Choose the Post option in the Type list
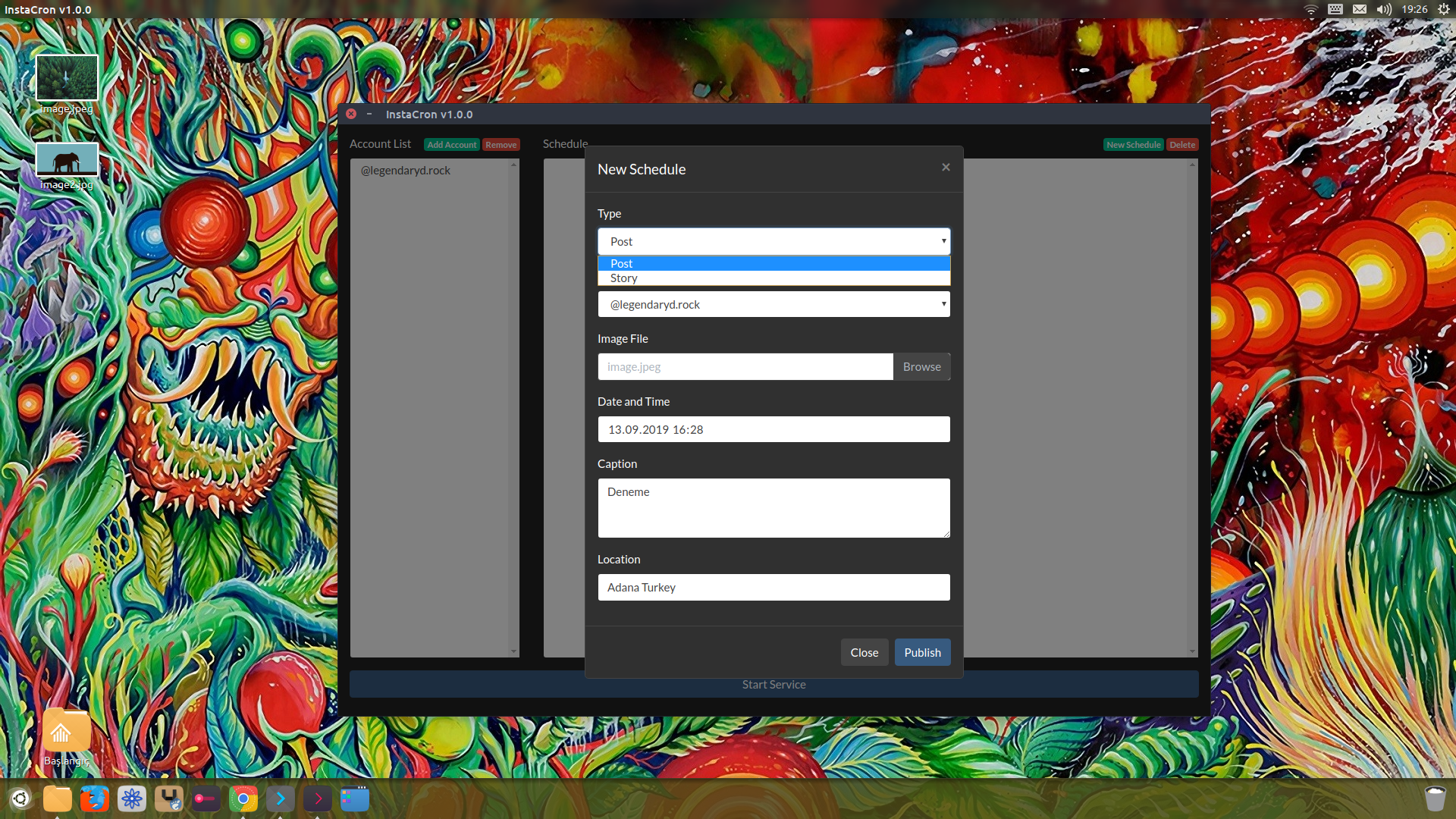Screen dimensions: 1456x819 click(x=773, y=263)
